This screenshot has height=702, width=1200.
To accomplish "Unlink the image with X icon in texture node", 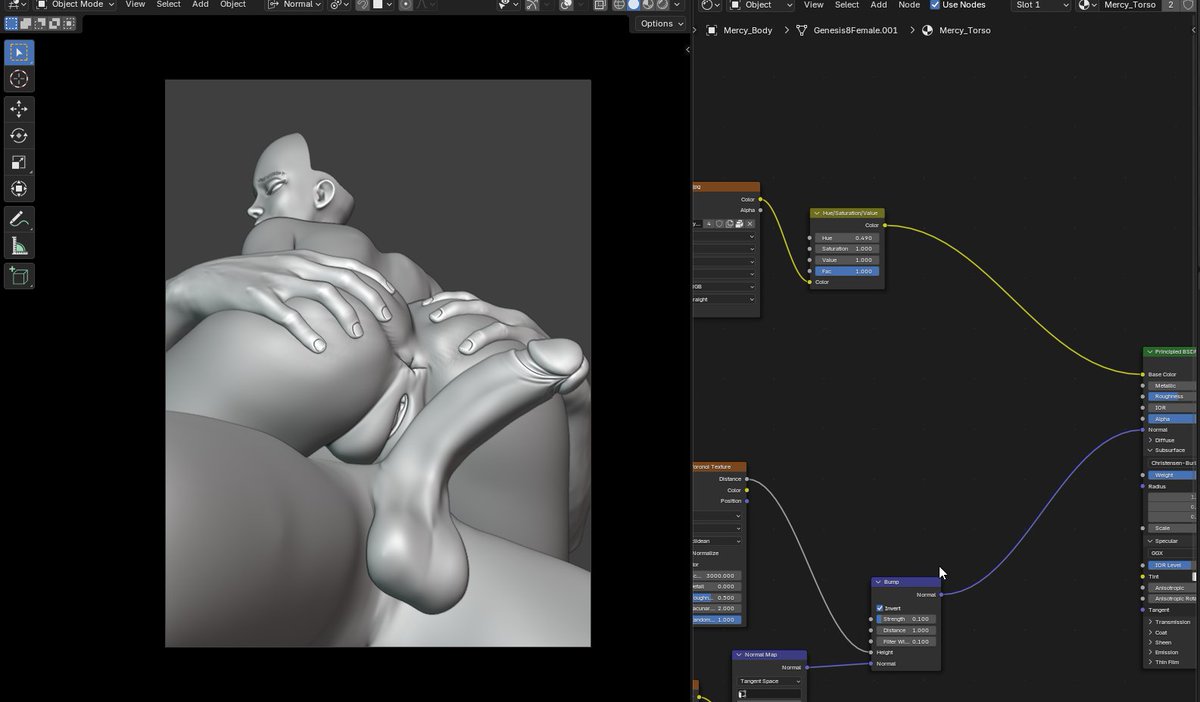I will click(x=750, y=224).
